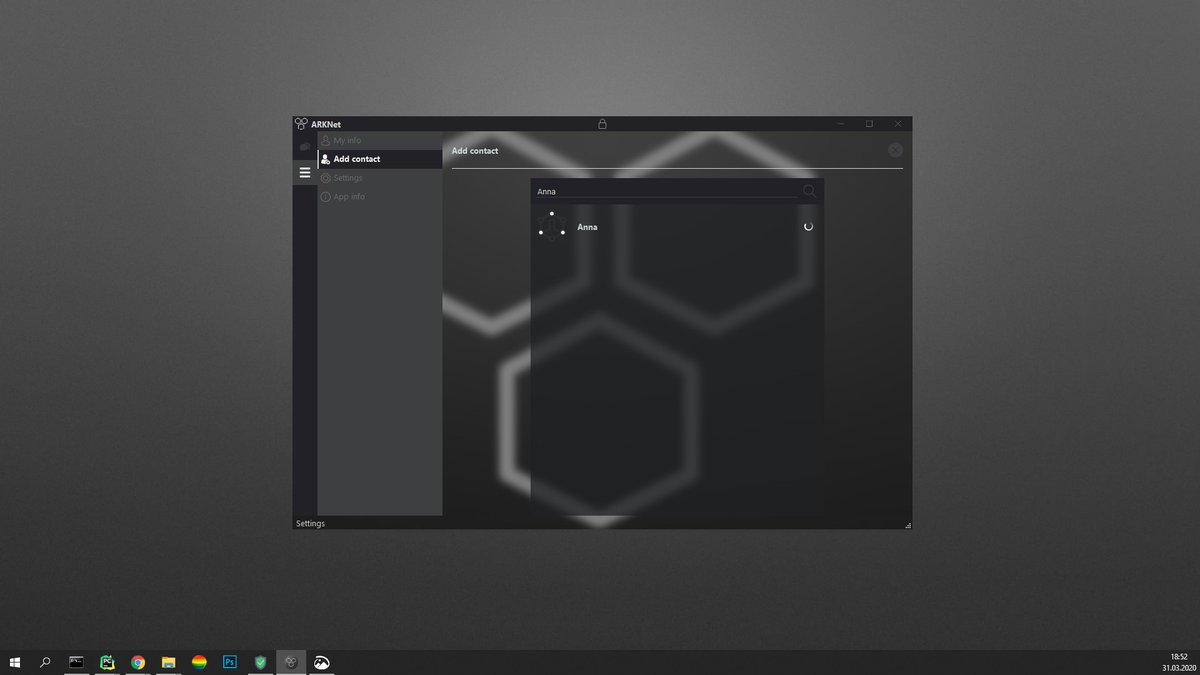
Task: Minimize the ARKNet window
Action: [840, 124]
